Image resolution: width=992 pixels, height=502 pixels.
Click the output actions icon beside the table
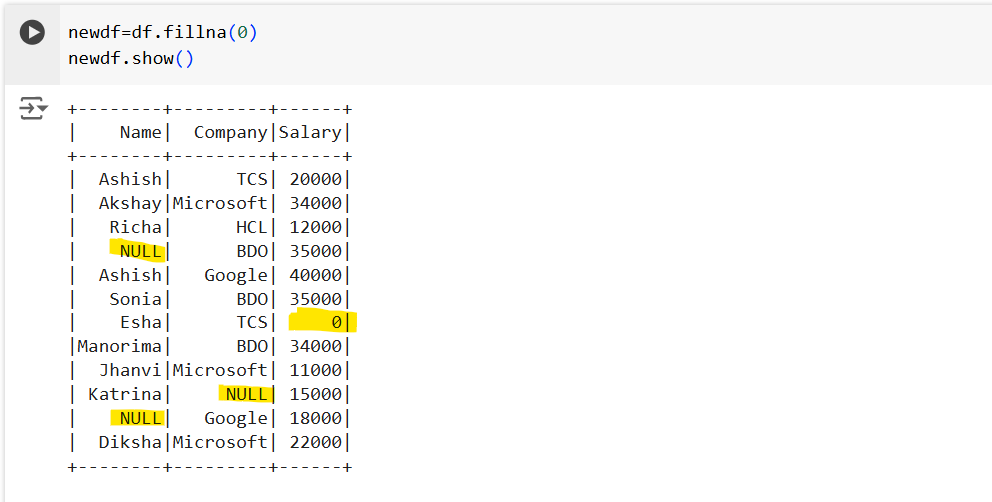(x=33, y=108)
